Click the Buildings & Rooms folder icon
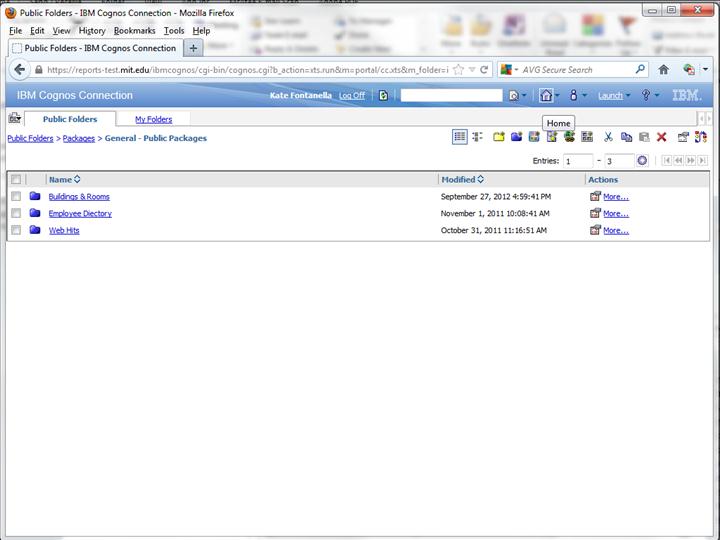 click(x=35, y=197)
